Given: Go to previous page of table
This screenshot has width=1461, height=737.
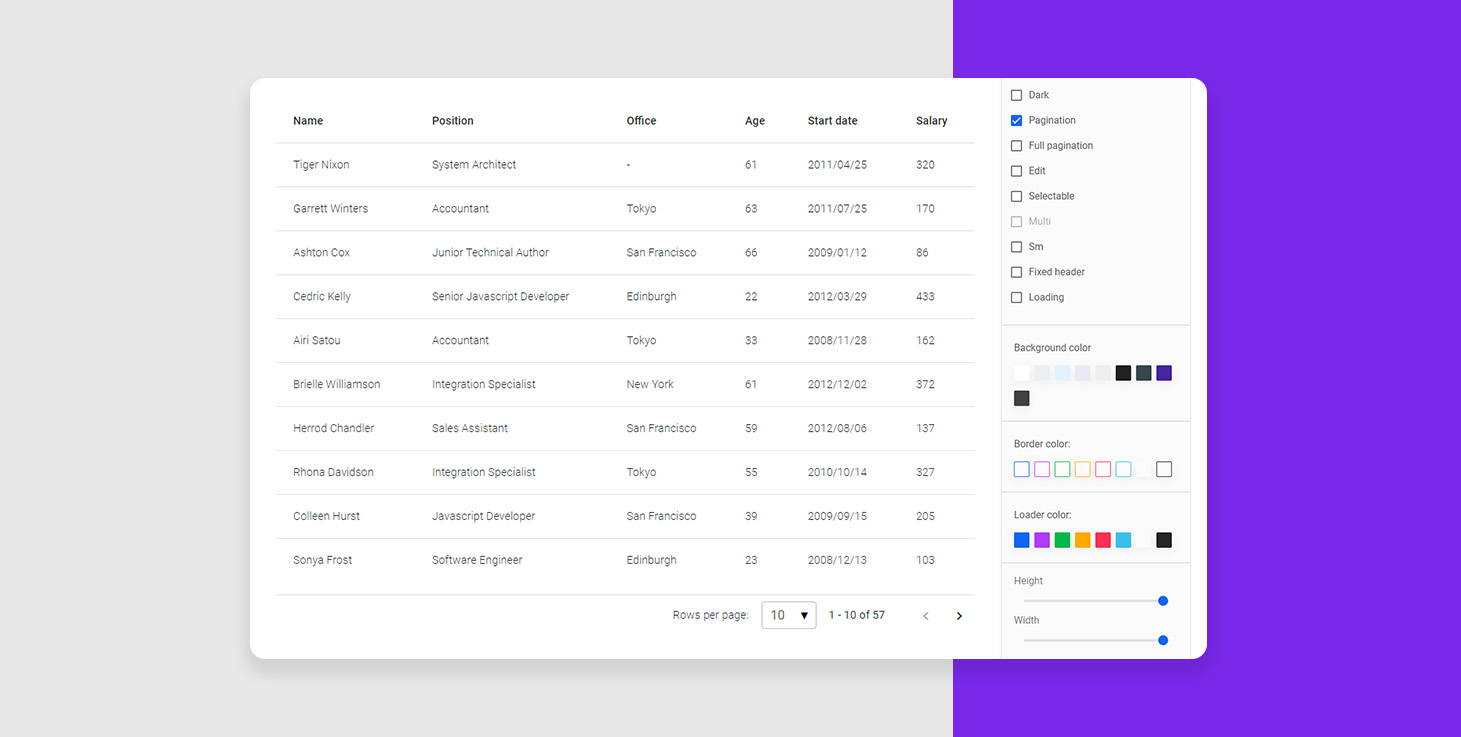Looking at the screenshot, I should click(925, 616).
